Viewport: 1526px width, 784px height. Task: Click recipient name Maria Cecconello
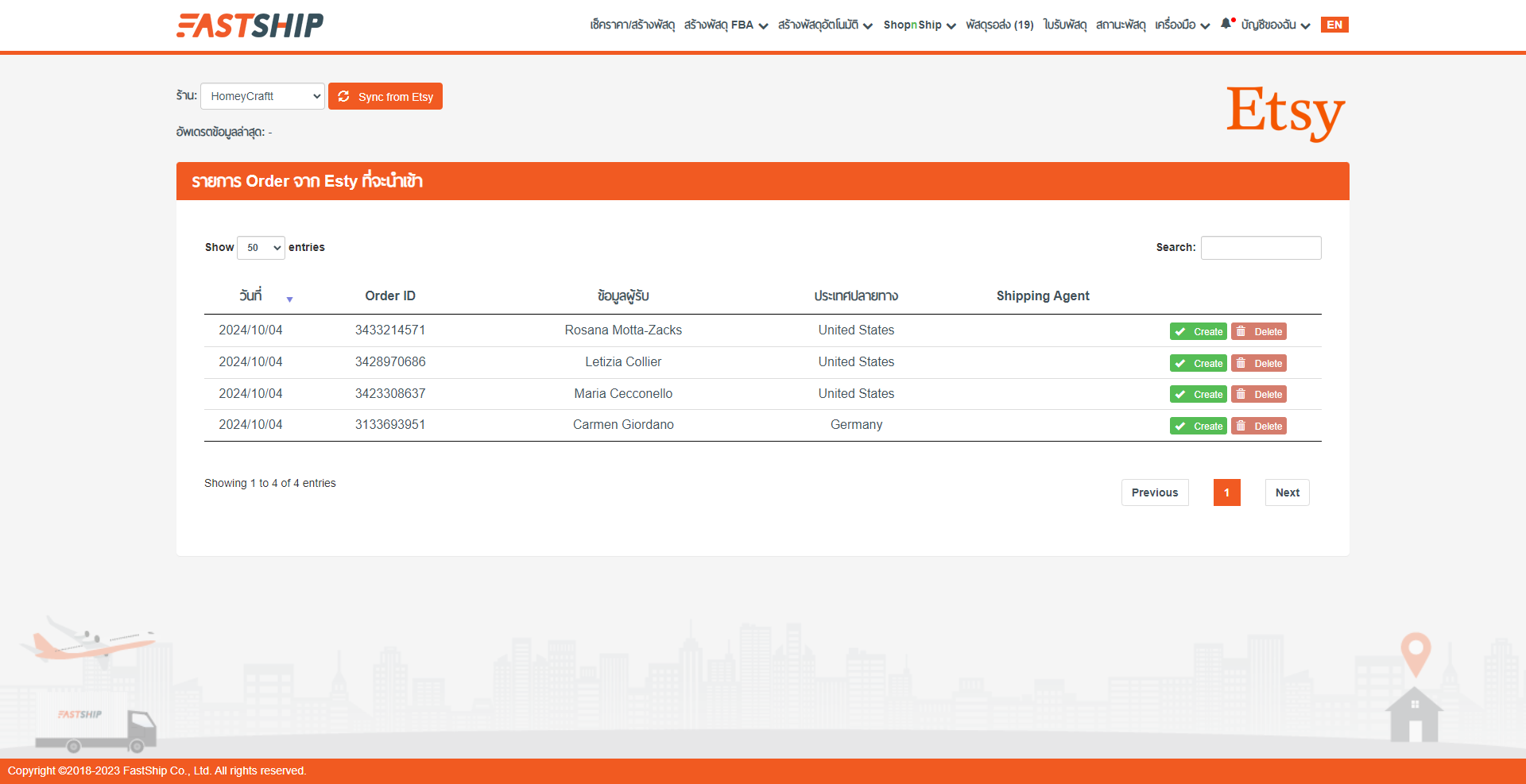tap(623, 393)
